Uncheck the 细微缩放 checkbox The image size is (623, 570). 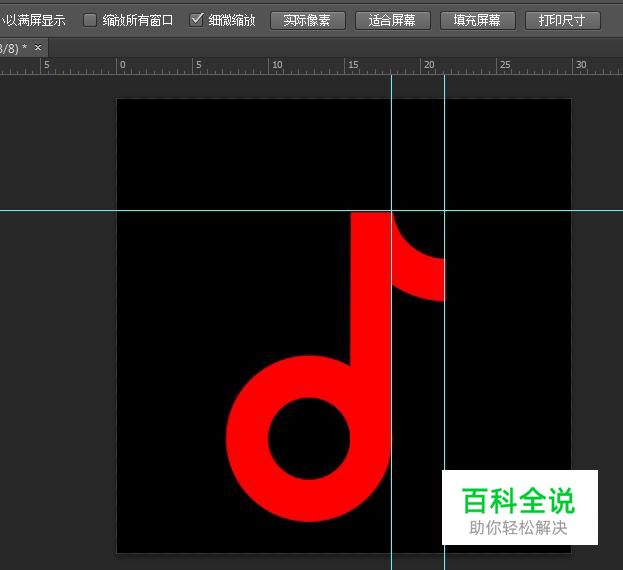click(x=196, y=20)
